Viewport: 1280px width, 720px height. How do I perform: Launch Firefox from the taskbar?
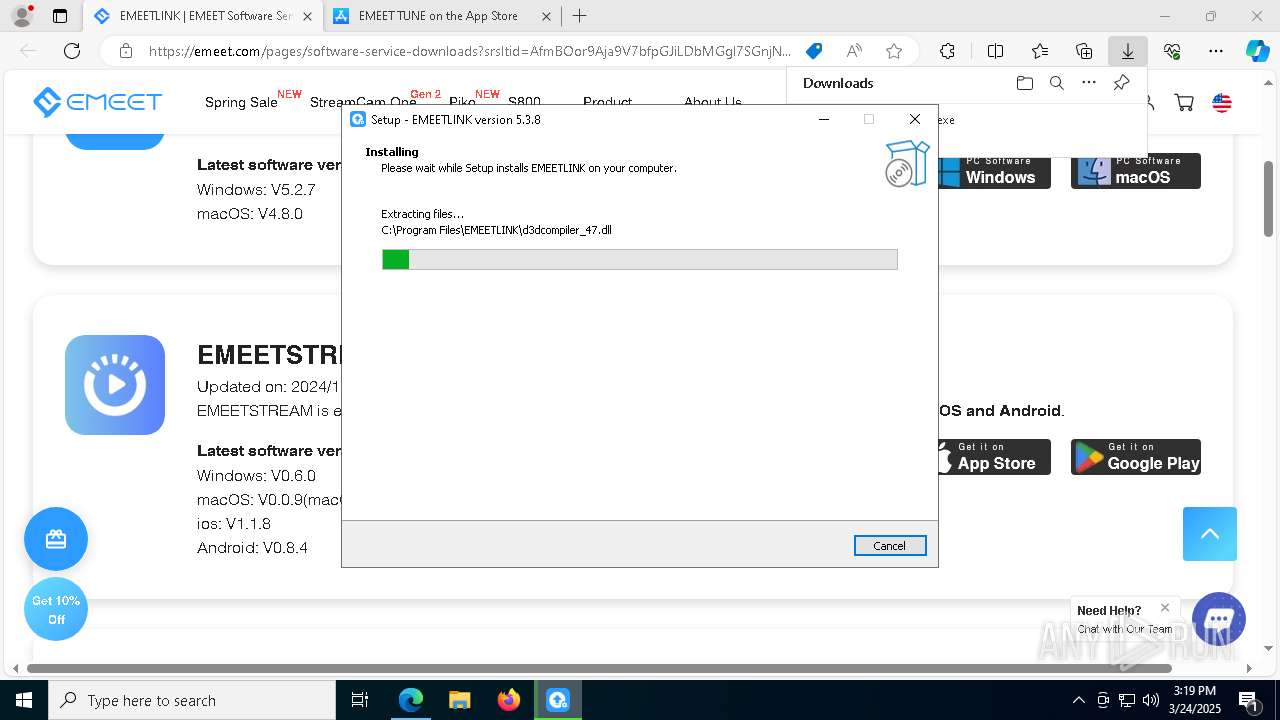pos(509,700)
